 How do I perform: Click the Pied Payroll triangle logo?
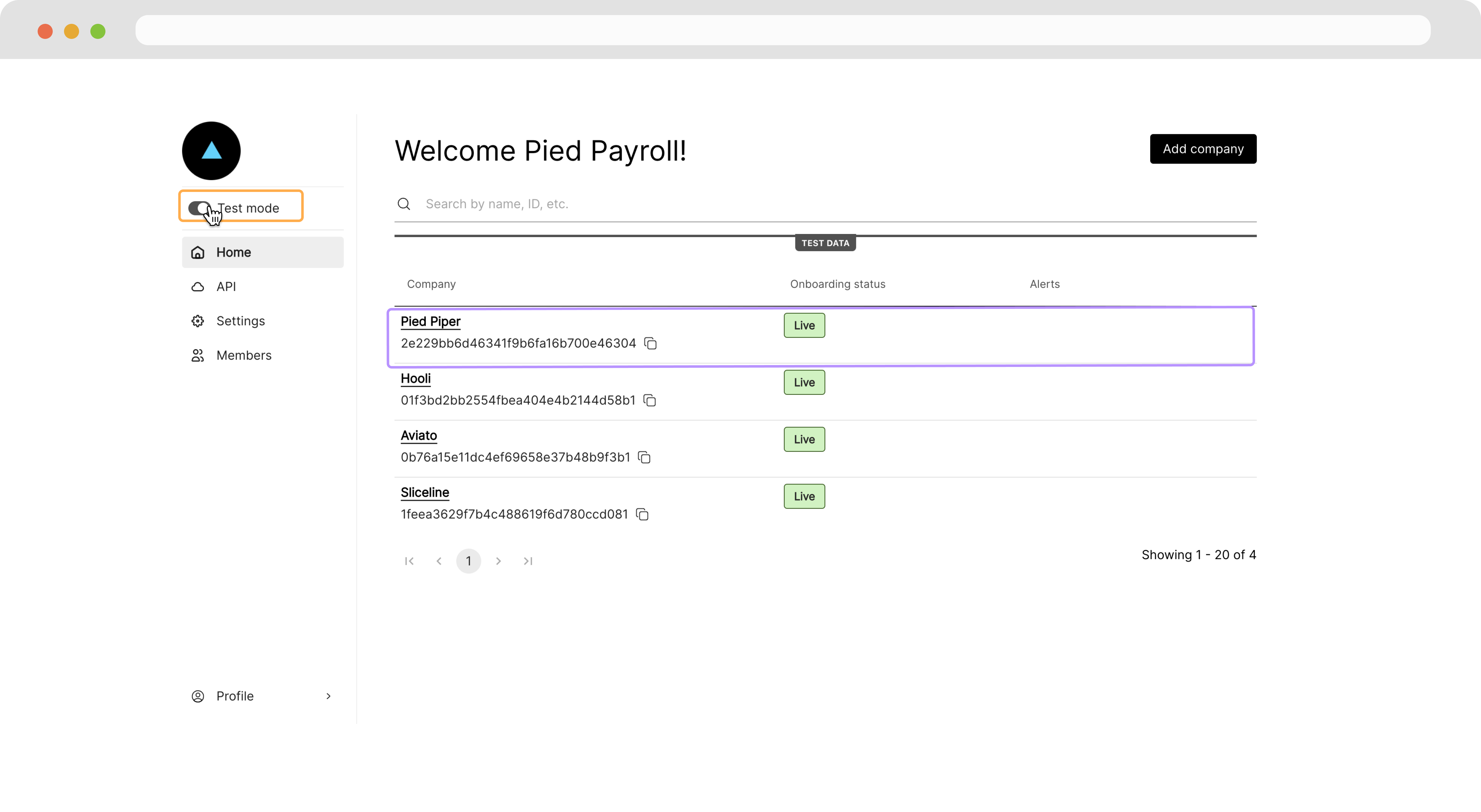click(x=211, y=151)
